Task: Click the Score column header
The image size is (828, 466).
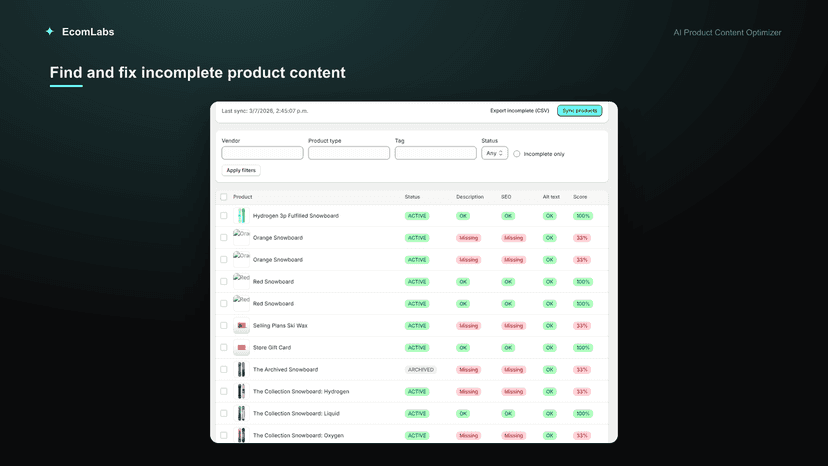Action: 580,197
